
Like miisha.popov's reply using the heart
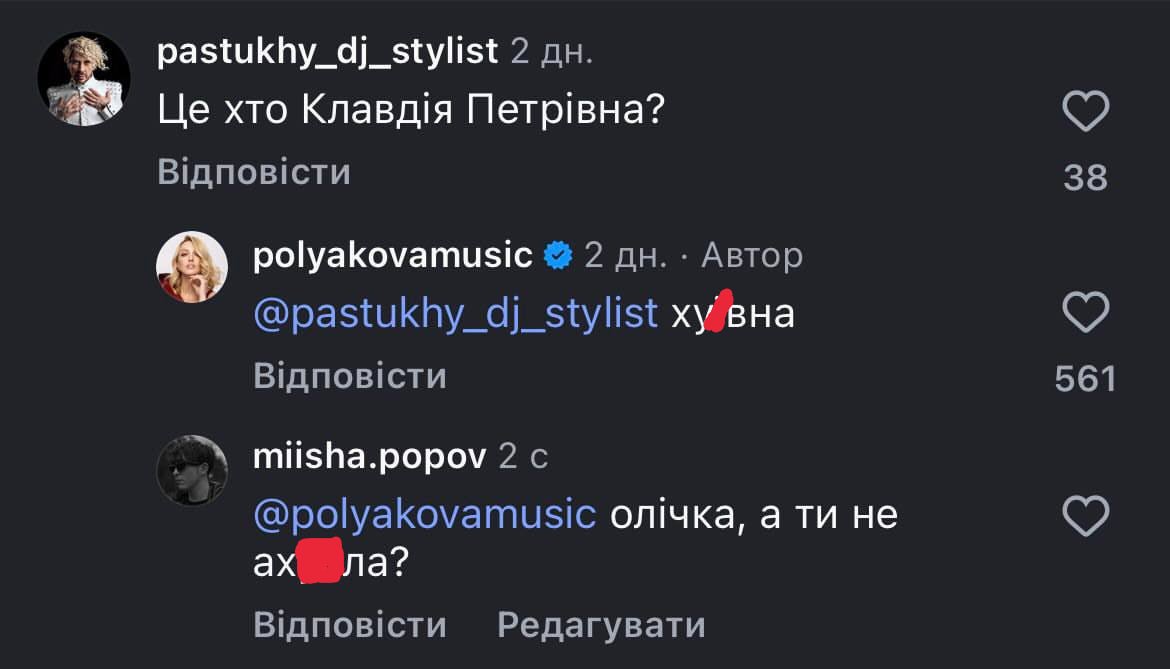(x=1085, y=516)
